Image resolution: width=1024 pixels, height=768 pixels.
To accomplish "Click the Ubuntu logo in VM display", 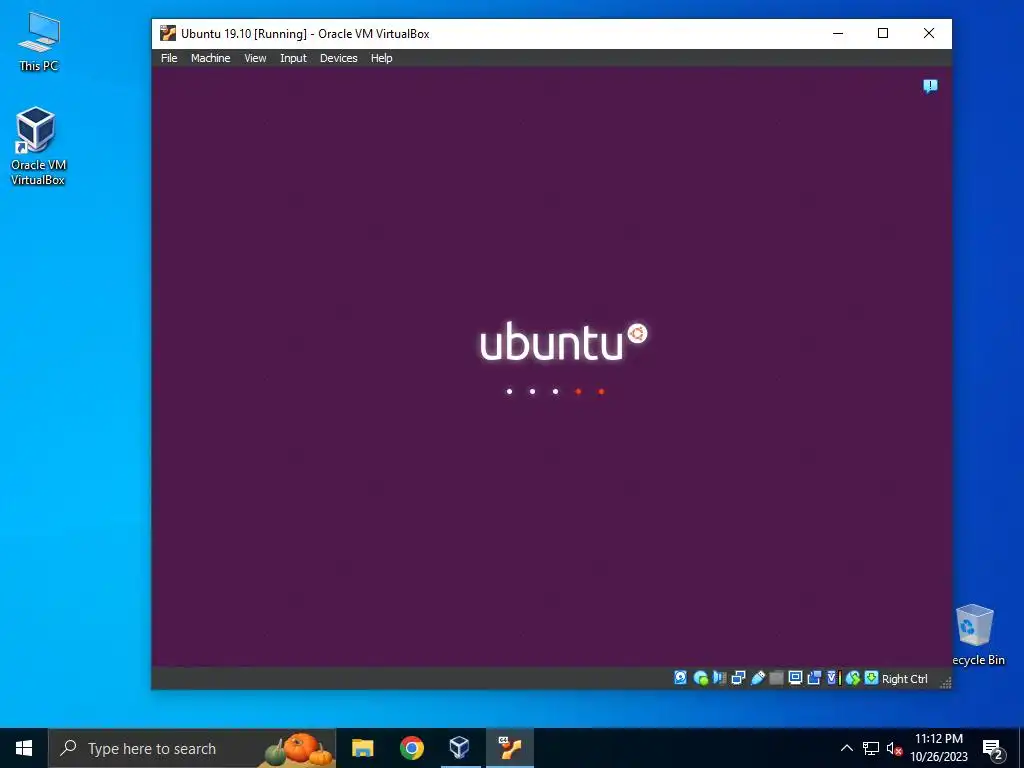I will 563,341.
